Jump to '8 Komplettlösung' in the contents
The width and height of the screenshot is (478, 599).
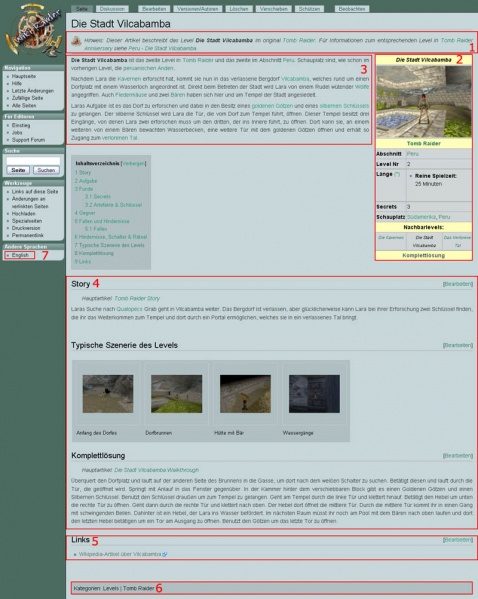94,253
